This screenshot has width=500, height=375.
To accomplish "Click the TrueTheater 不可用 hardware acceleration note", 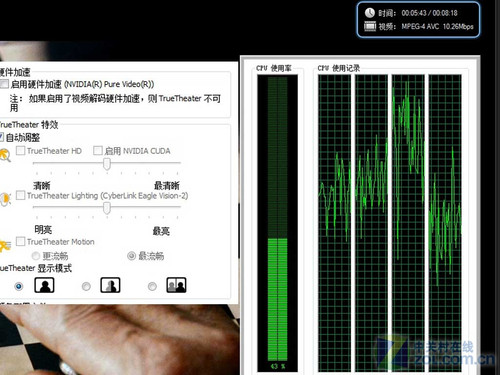I will [x=115, y=103].
